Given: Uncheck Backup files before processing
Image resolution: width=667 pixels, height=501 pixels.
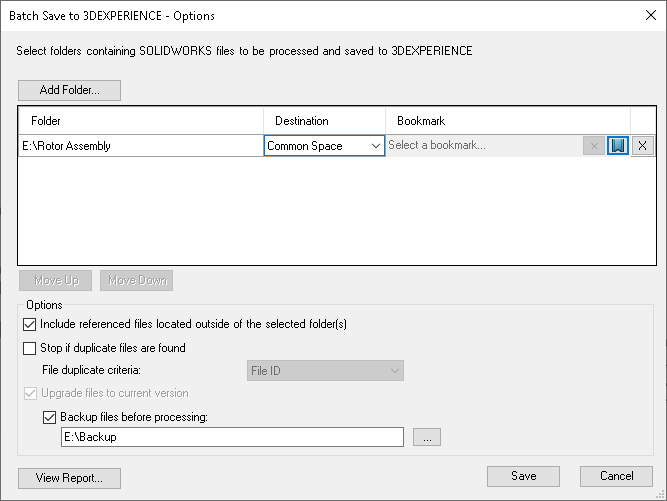Looking at the screenshot, I should click(50, 416).
